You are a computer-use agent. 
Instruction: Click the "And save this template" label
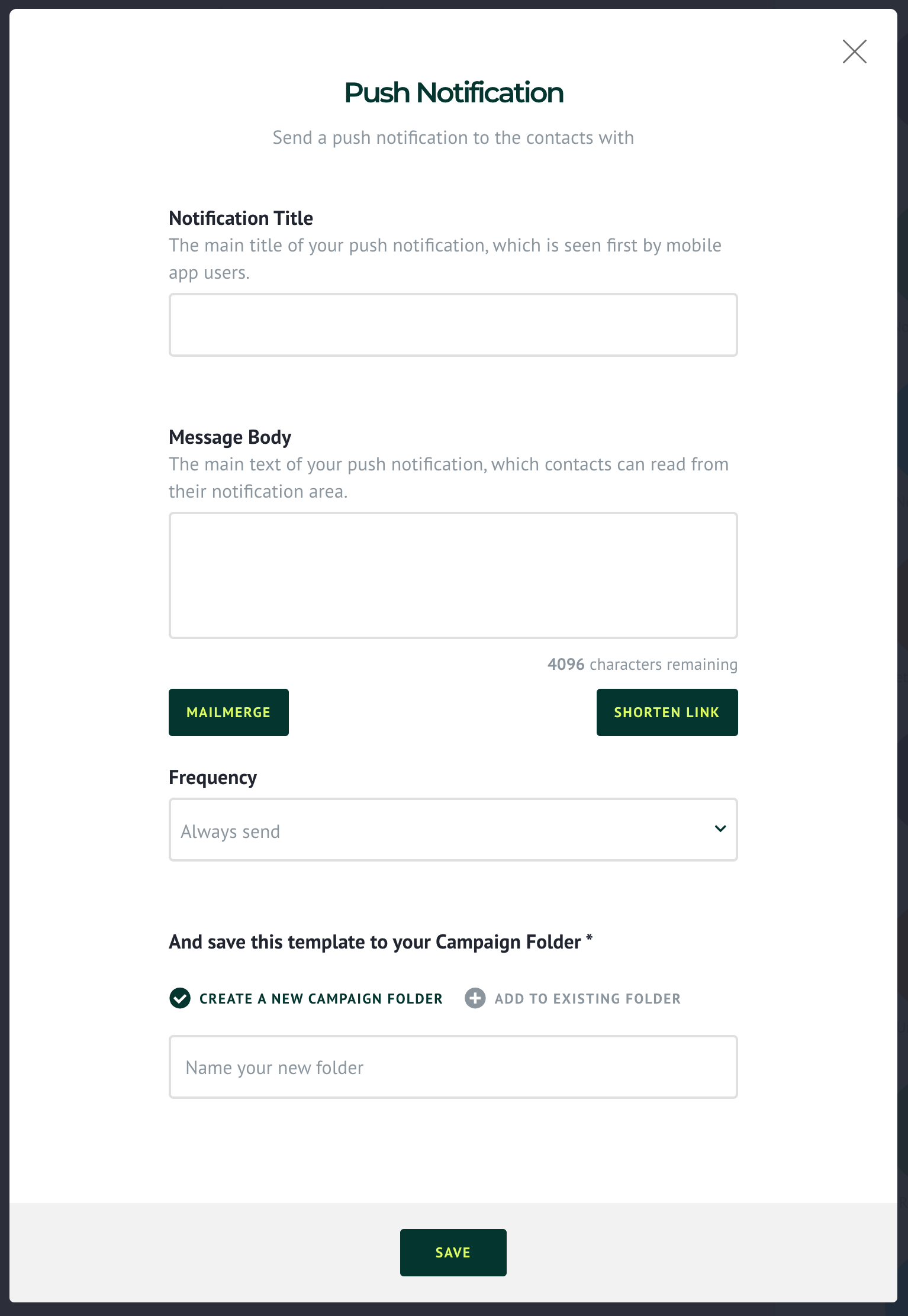coord(375,942)
